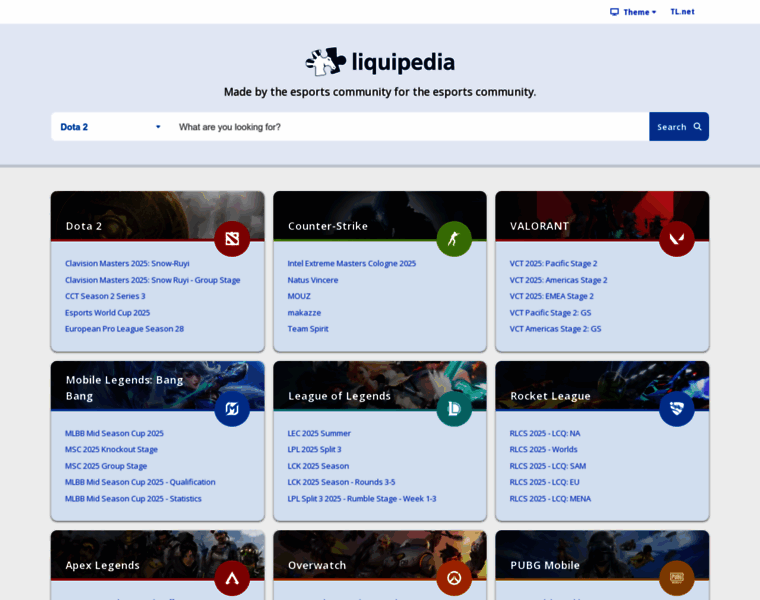Open the Theme dropdown menu

[x=633, y=12]
